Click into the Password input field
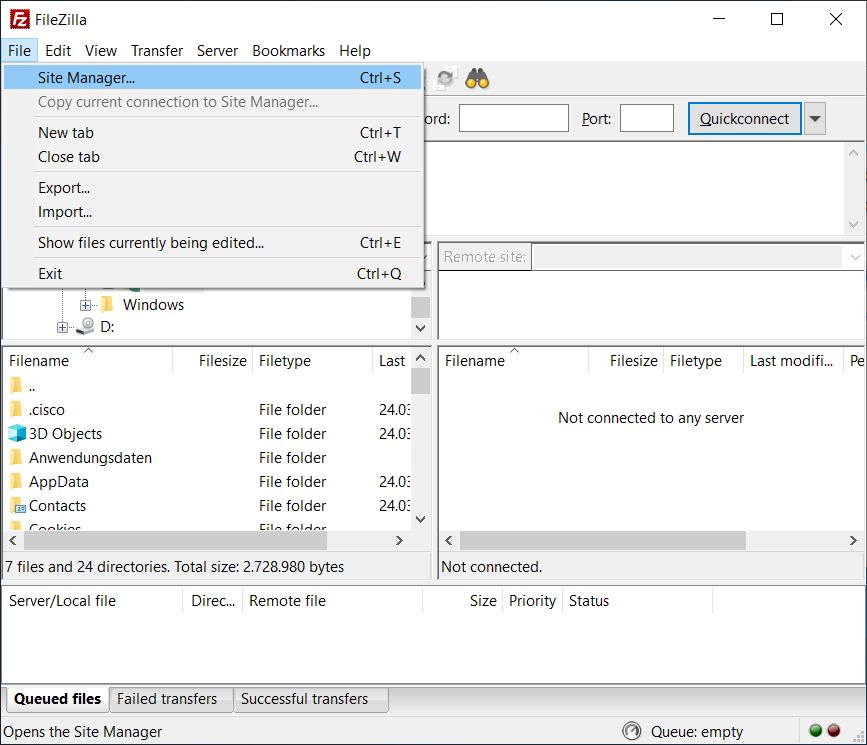This screenshot has width=867, height=745. [x=513, y=118]
